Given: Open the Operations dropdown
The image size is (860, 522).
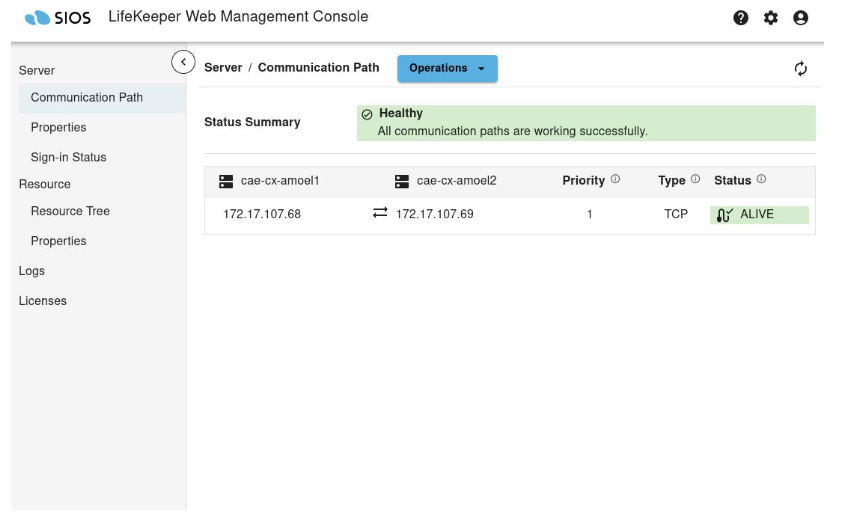Looking at the screenshot, I should (x=447, y=68).
